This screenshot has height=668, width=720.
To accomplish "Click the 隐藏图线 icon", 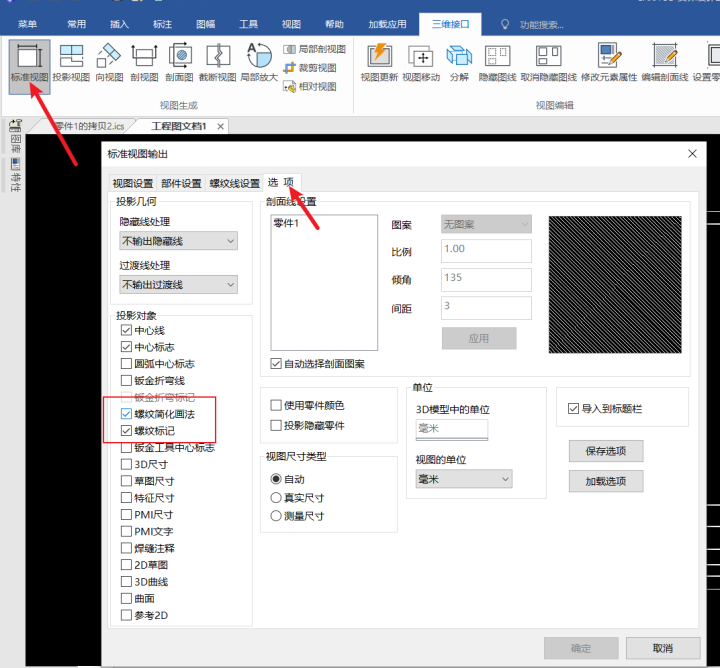I will coord(497,63).
